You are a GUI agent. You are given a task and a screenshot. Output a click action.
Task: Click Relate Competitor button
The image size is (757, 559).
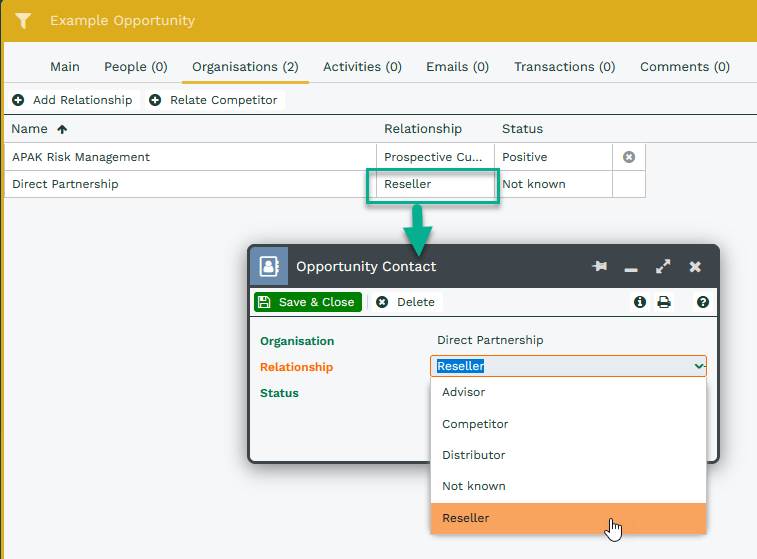(214, 100)
